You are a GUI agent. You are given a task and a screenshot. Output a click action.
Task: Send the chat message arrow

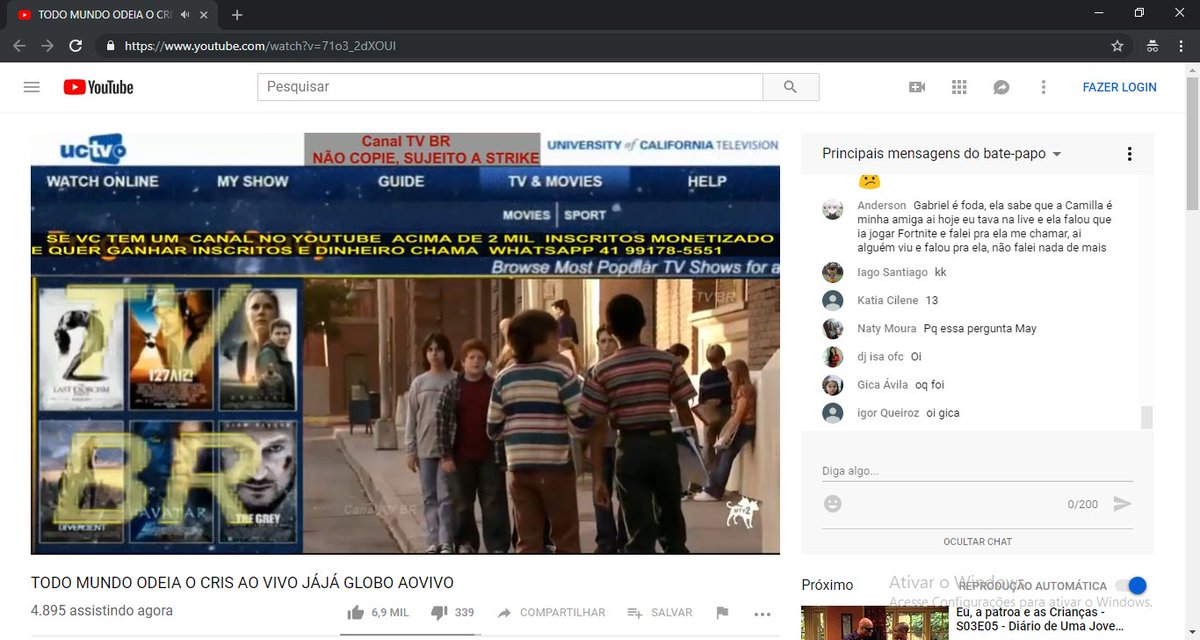[x=1122, y=504]
